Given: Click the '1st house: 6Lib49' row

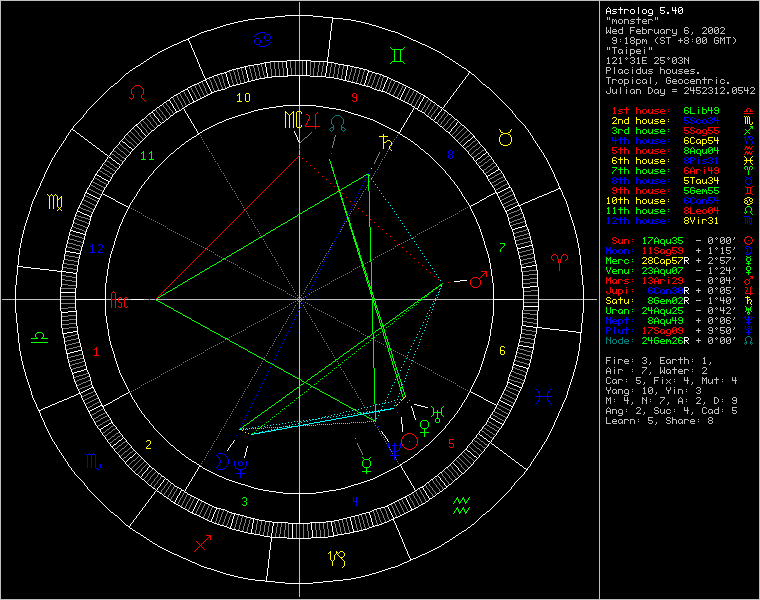Looking at the screenshot, I should coord(682,111).
